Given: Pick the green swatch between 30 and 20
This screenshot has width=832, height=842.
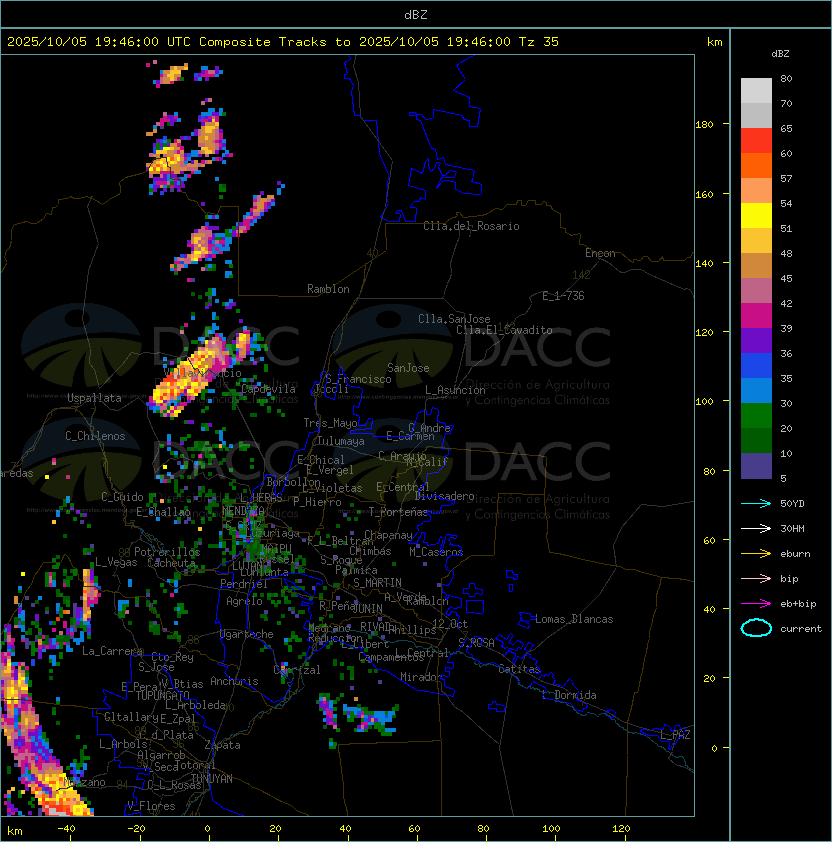Looking at the screenshot, I should pyautogui.click(x=756, y=416).
